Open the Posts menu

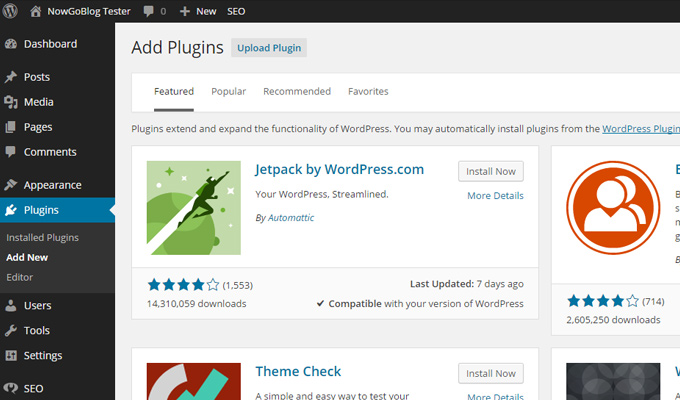click(x=37, y=77)
